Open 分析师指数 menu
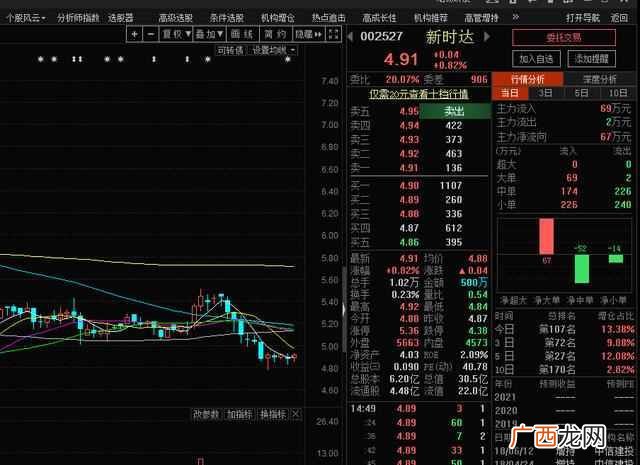 78,18
